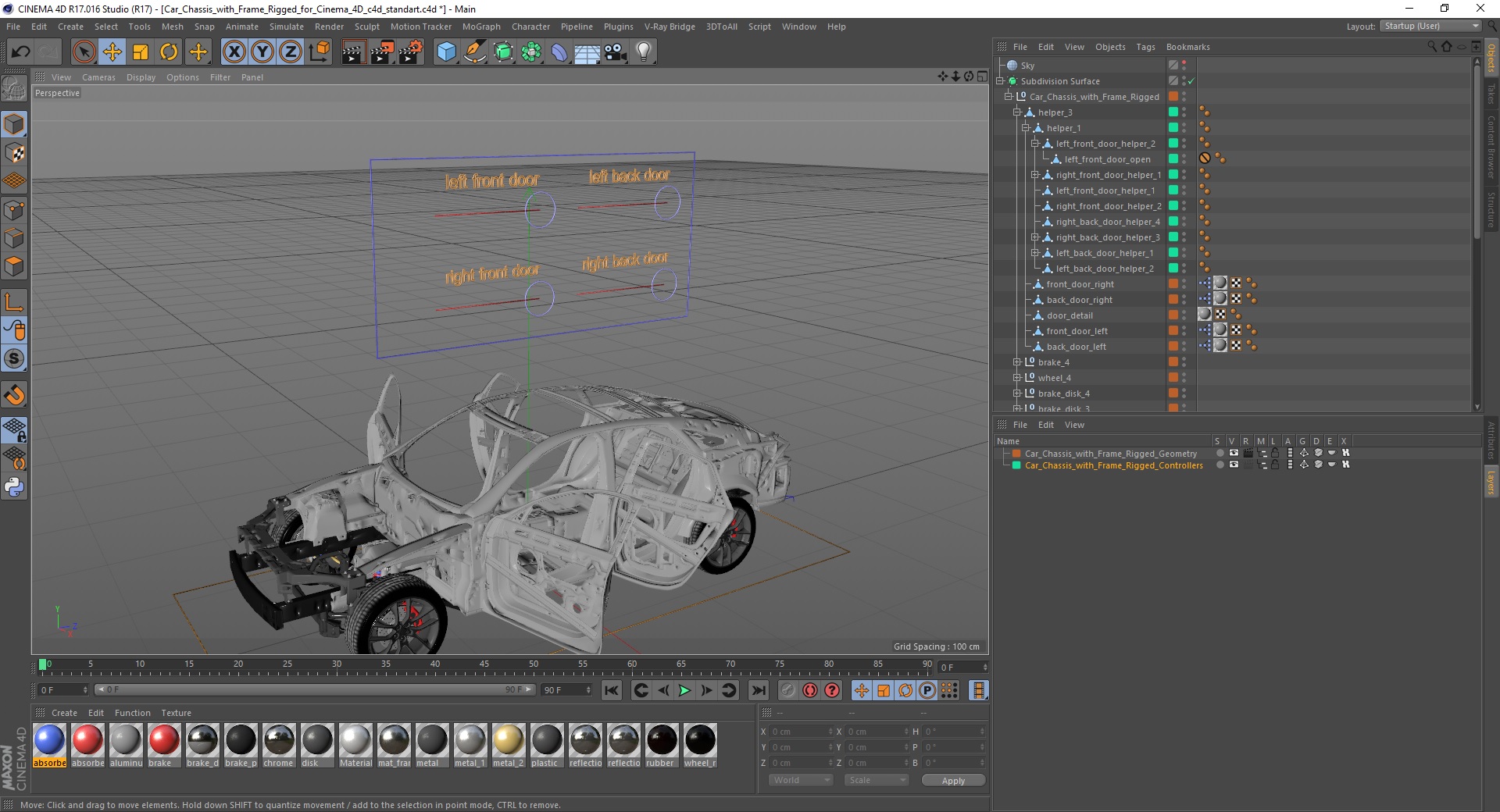Open the V-Ray Bridge menu
The width and height of the screenshot is (1500, 812).
670,27
